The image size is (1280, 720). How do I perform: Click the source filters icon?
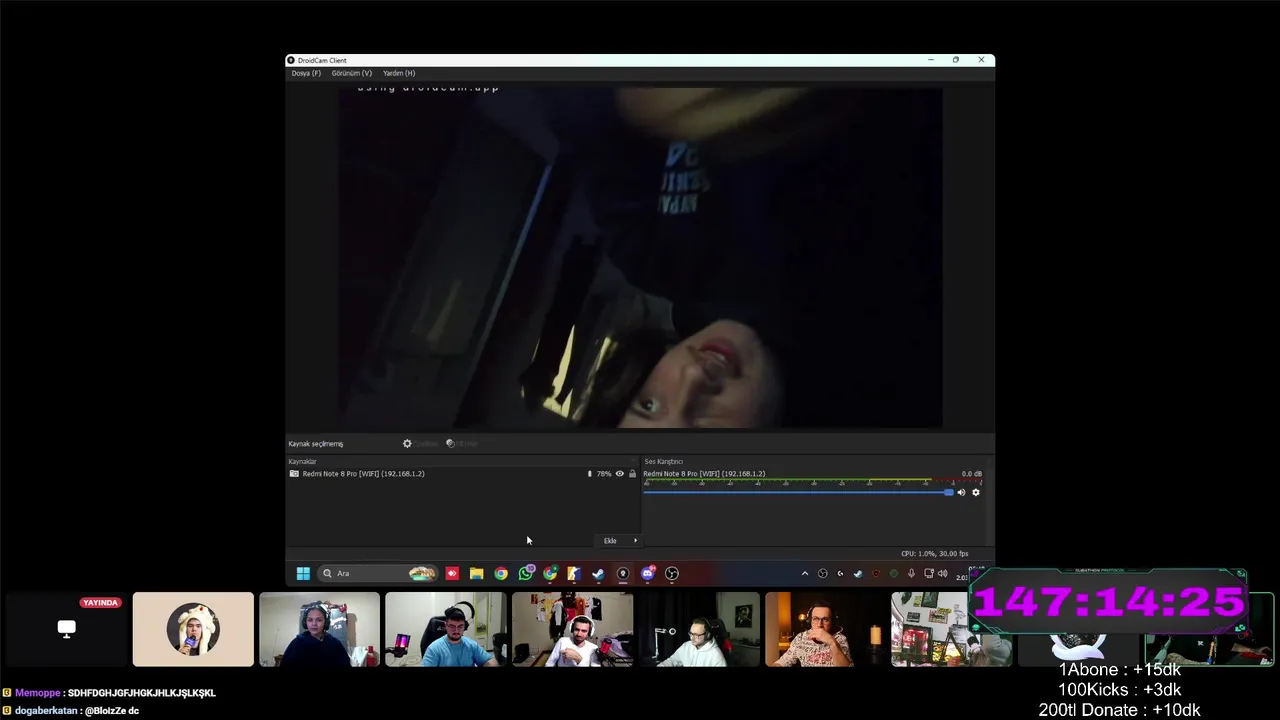(x=450, y=444)
